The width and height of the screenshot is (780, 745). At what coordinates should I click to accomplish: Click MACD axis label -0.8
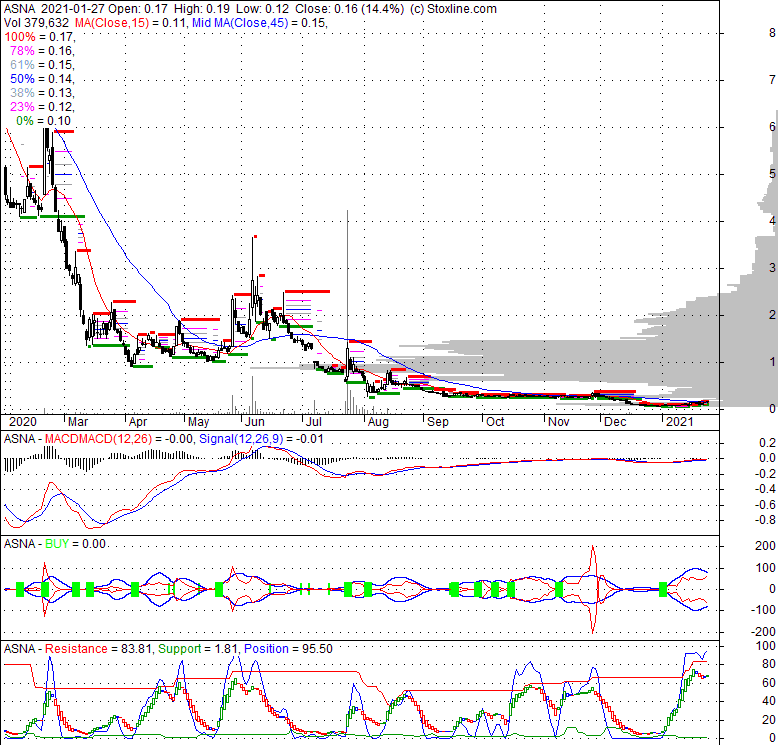coord(765,520)
